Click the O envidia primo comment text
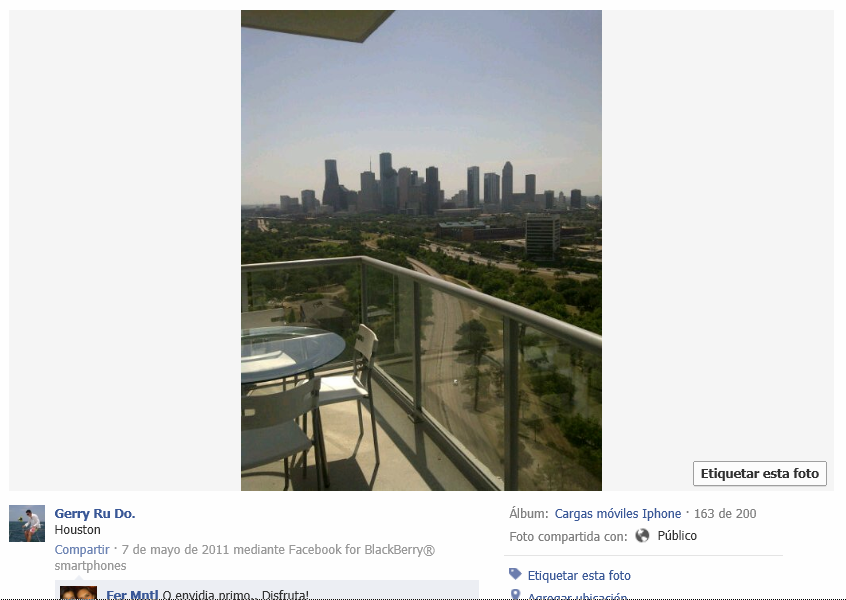Image resolution: width=846 pixels, height=600 pixels. click(x=235, y=595)
